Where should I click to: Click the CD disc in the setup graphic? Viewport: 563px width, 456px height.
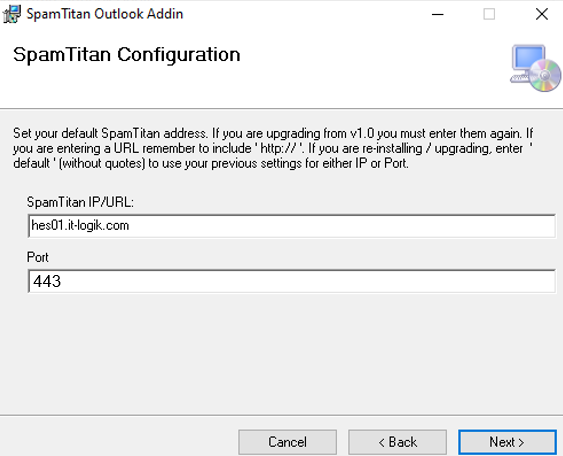[x=545, y=75]
